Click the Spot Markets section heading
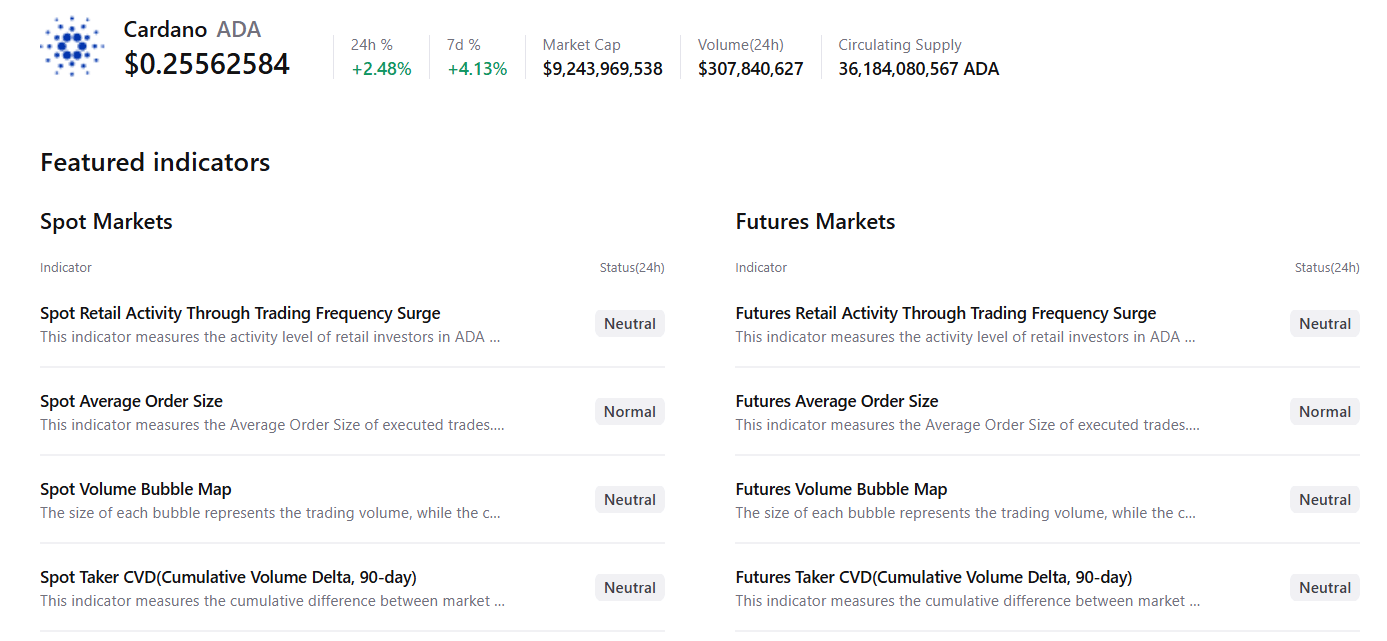Screen dimensions: 1387x641 (x=106, y=221)
